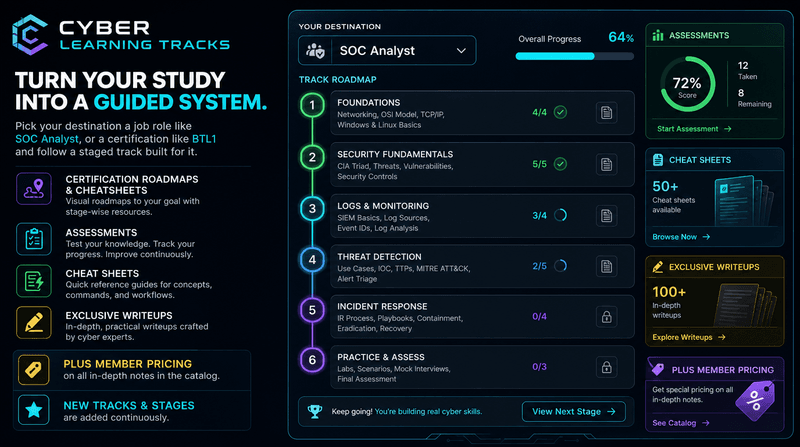Select stage 1 circle on roadmap
Image resolution: width=800 pixels, height=447 pixels.
[x=312, y=106]
